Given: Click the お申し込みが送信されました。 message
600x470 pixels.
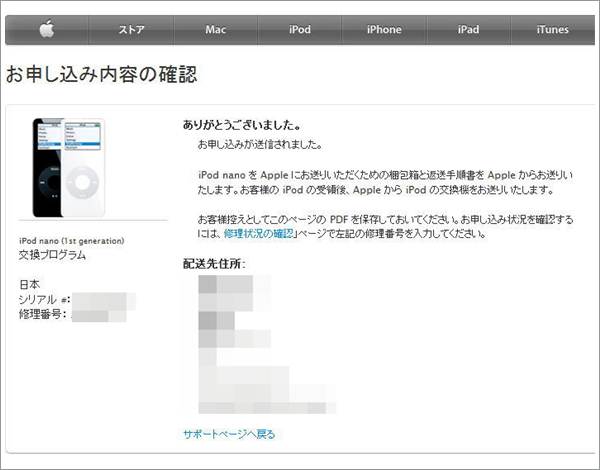Looking at the screenshot, I should click(260, 145).
